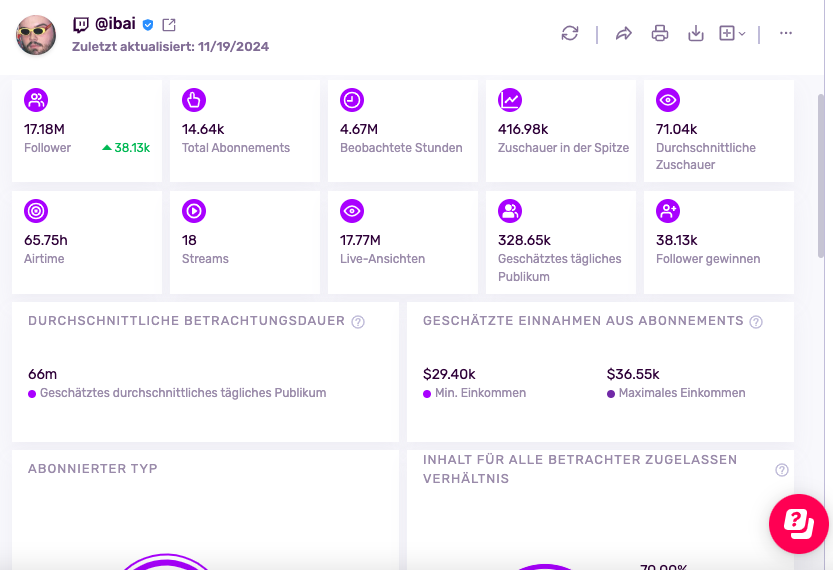833x570 pixels.
Task: Show help for Inhalt für alle Betrachter
Action: pyautogui.click(x=781, y=470)
